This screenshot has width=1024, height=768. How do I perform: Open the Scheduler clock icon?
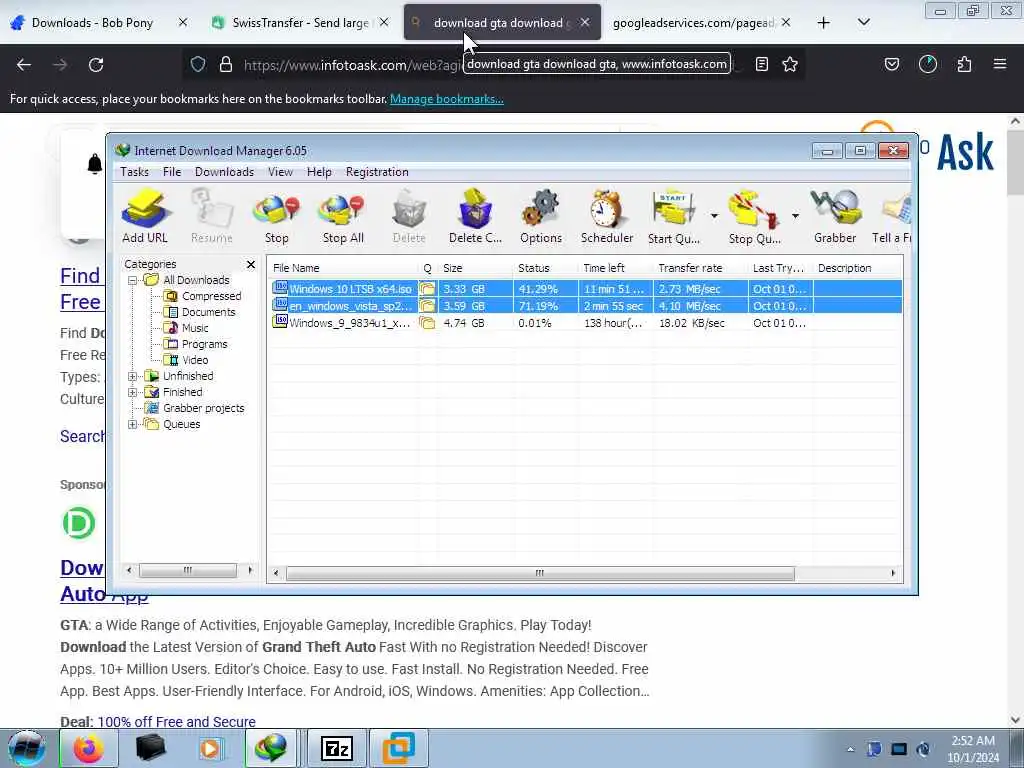pyautogui.click(x=607, y=216)
